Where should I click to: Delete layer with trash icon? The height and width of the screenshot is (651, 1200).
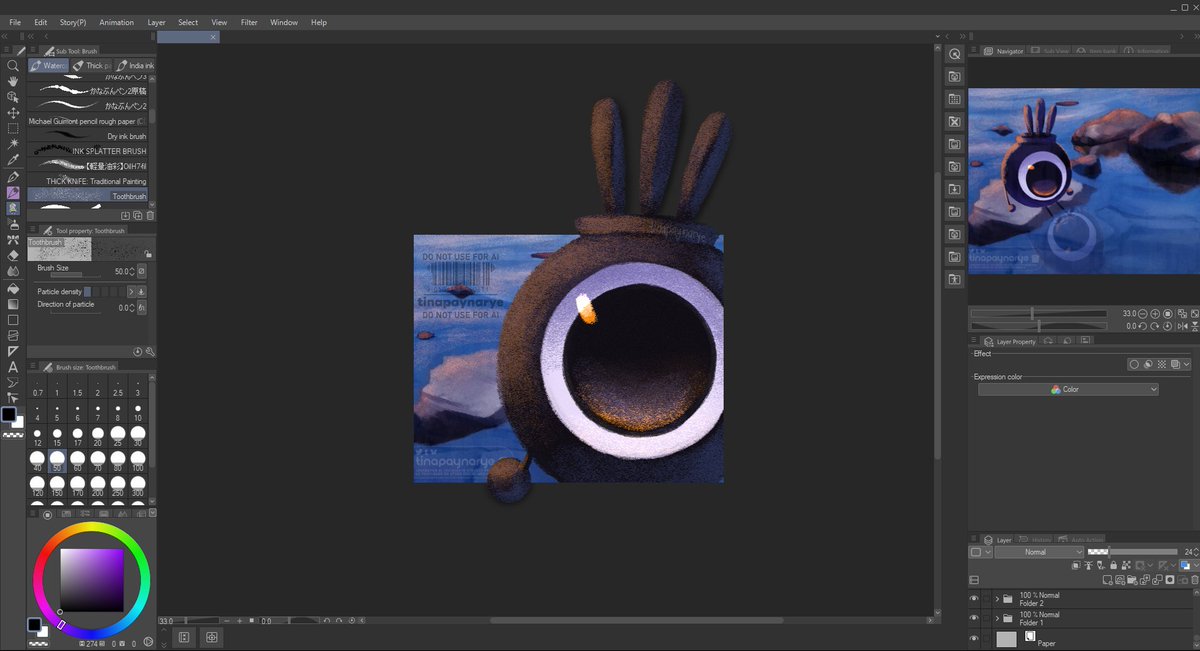[x=1193, y=580]
